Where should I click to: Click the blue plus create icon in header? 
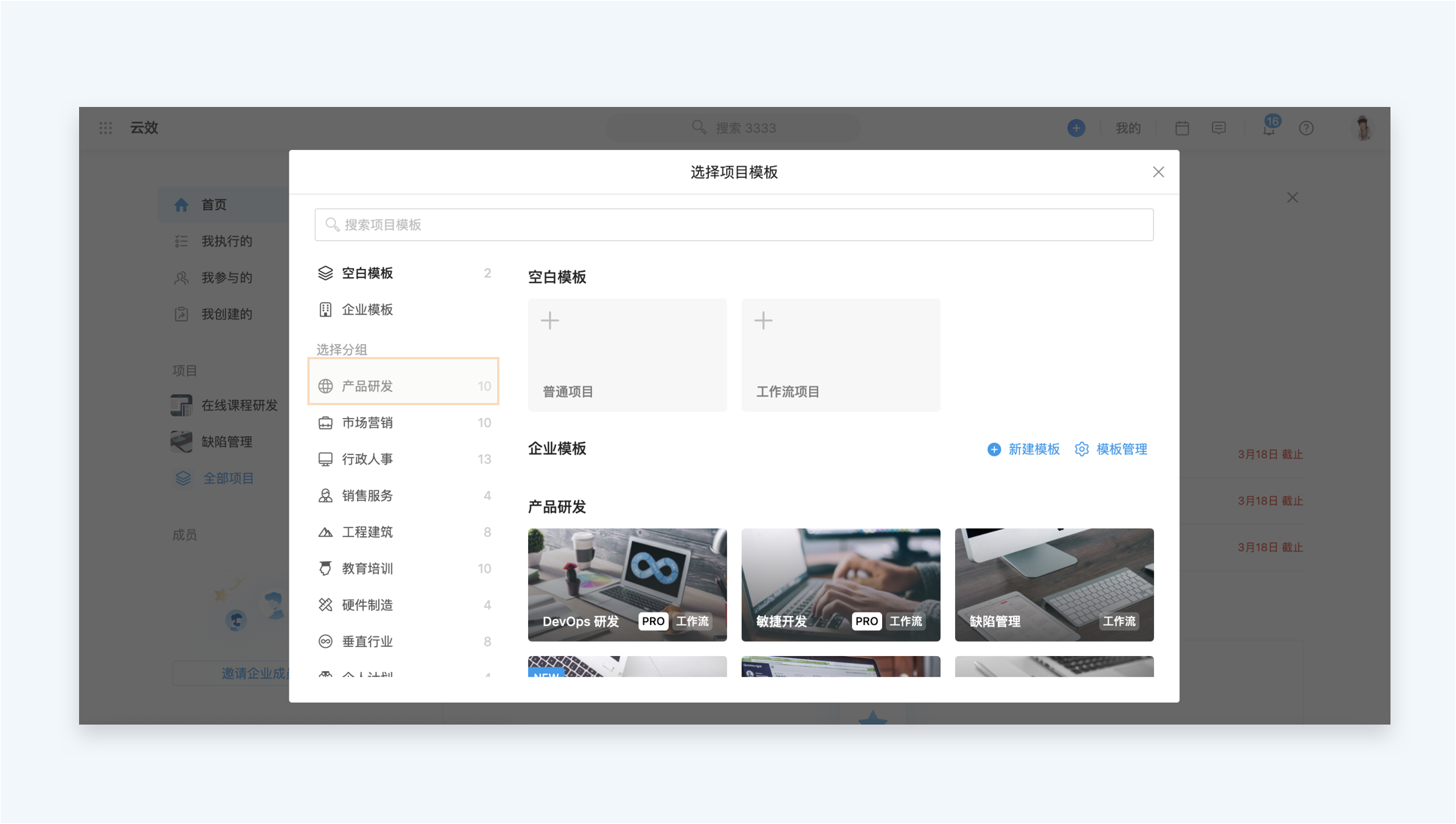(x=1076, y=128)
